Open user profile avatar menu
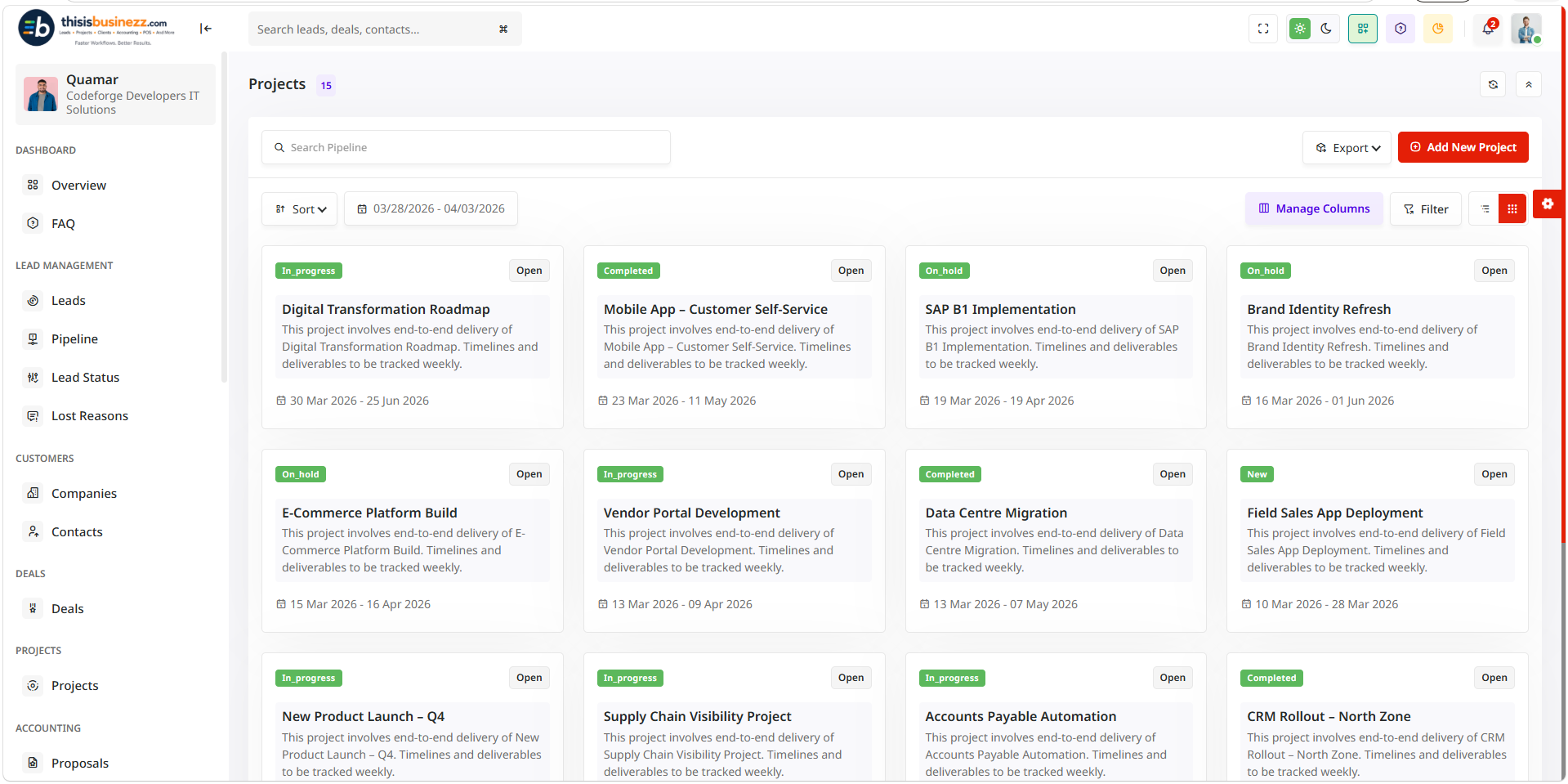 [x=1526, y=29]
